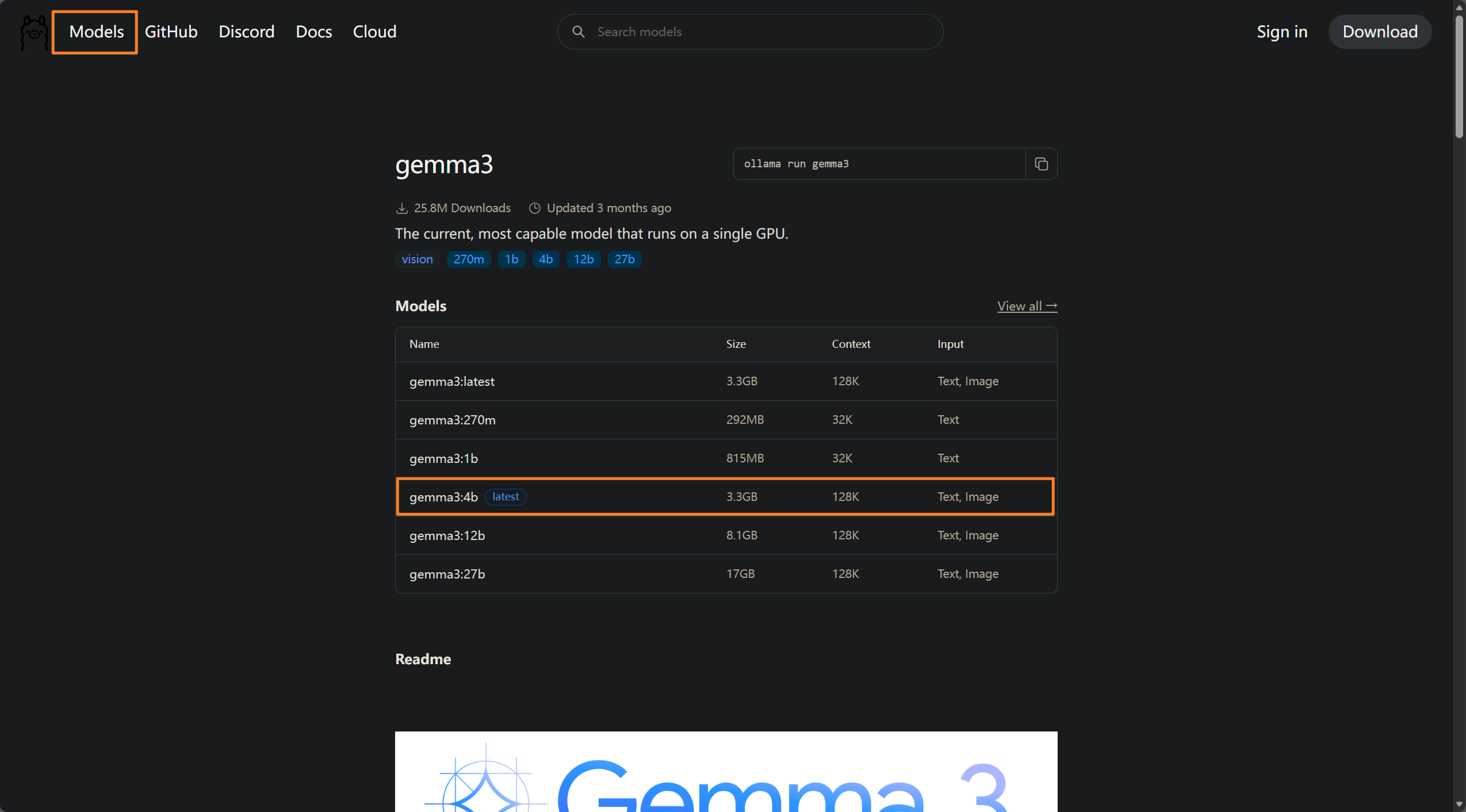Click the downloads count icon
Image resolution: width=1466 pixels, height=812 pixels.
(401, 208)
